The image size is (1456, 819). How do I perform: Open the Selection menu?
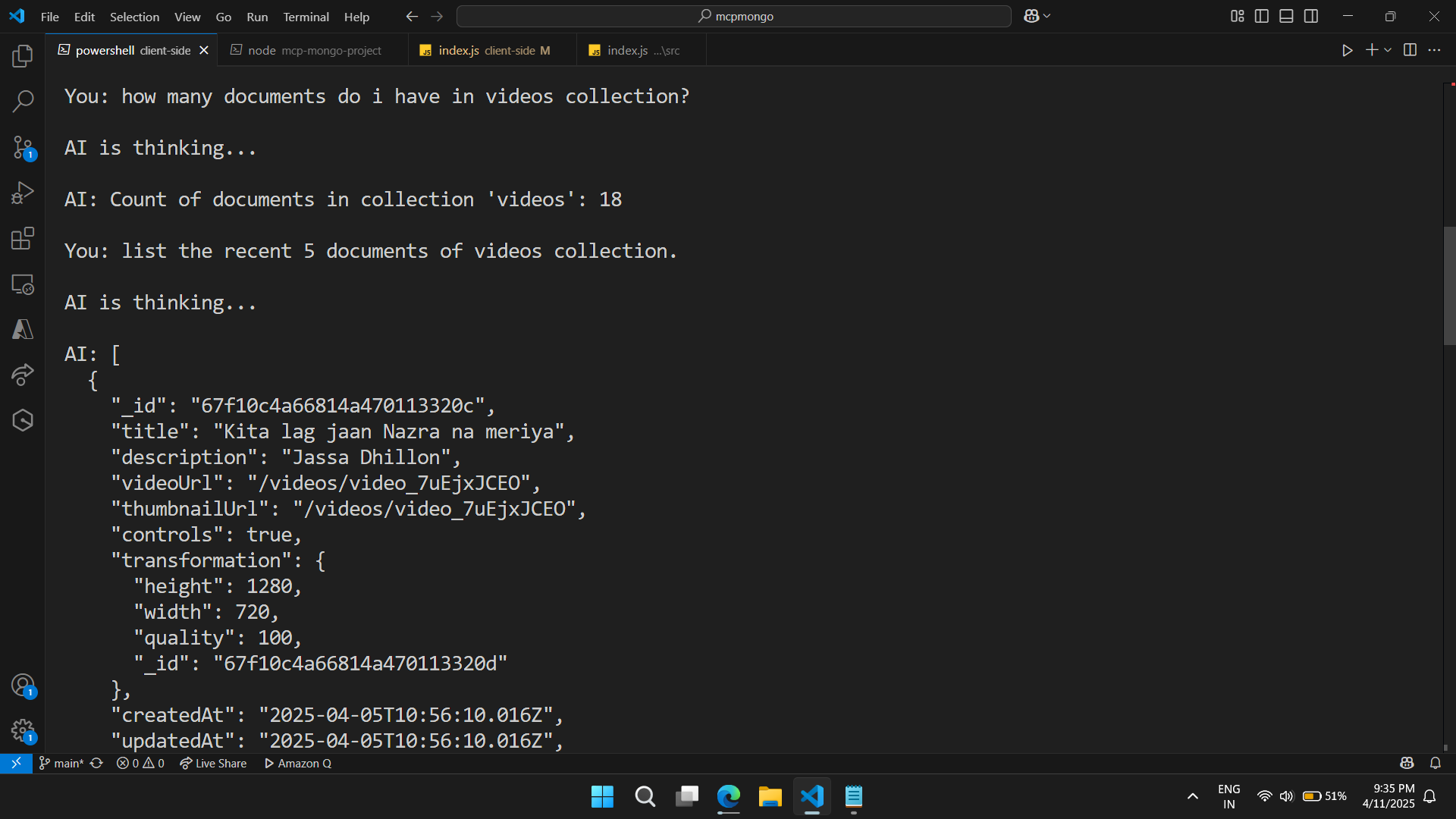pos(134,17)
